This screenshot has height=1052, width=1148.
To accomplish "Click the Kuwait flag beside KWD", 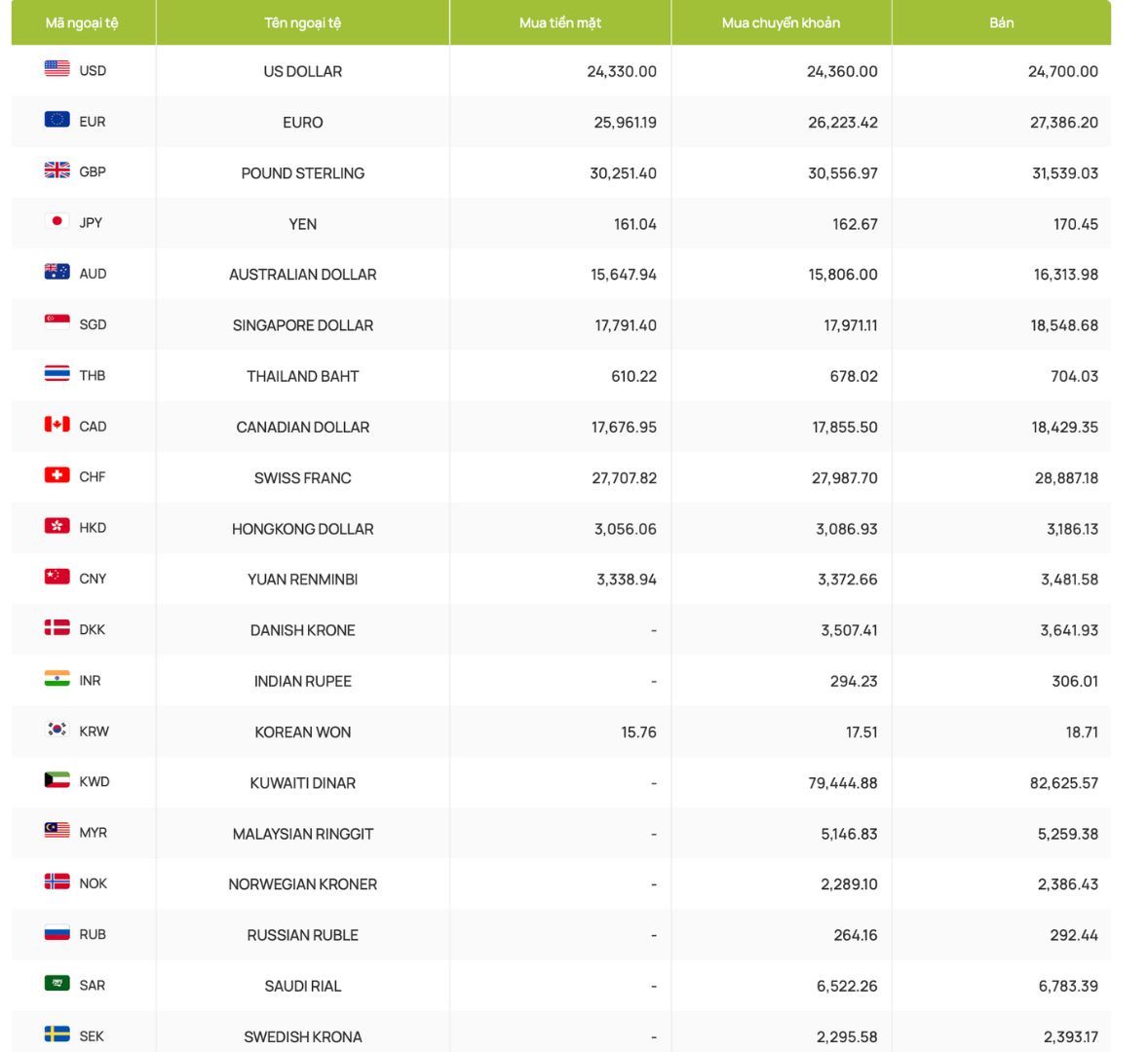I will [x=57, y=780].
